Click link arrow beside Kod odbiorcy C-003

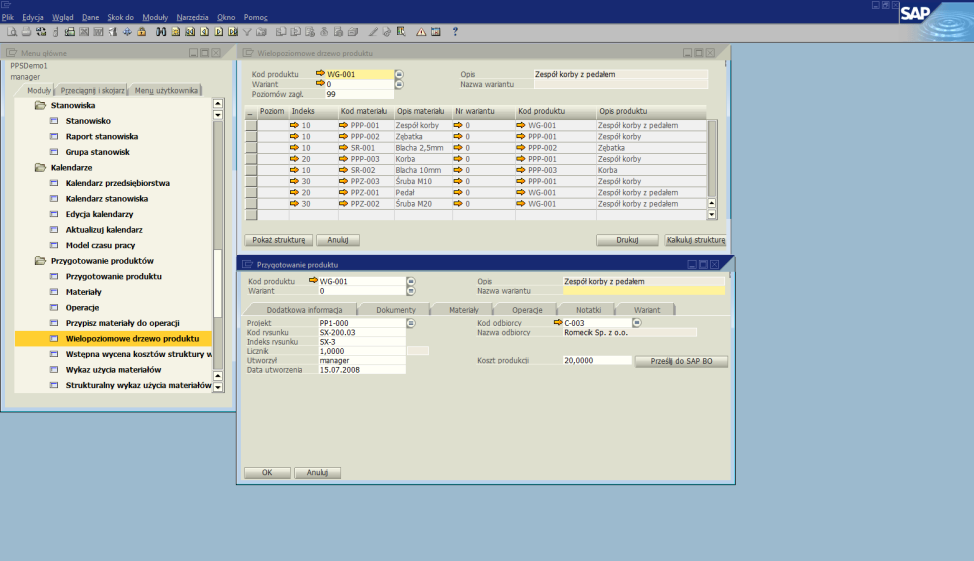(x=558, y=322)
